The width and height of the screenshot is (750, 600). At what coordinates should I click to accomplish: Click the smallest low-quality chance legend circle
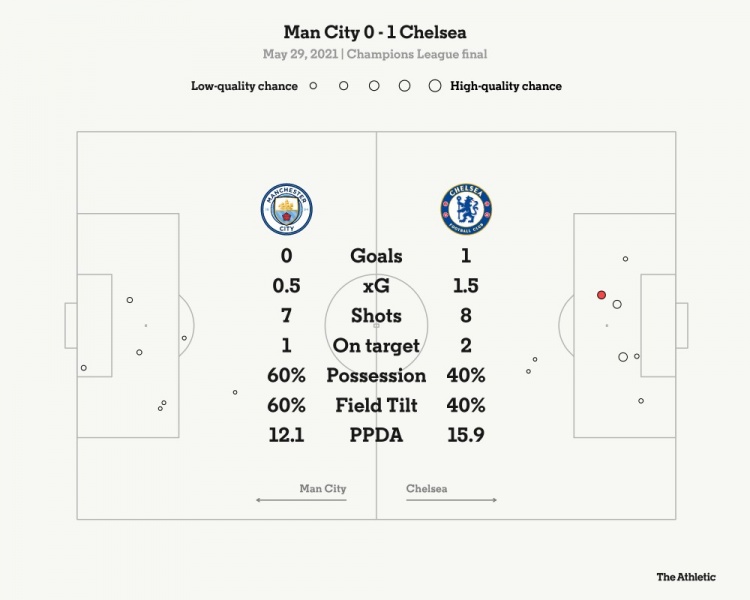point(313,86)
